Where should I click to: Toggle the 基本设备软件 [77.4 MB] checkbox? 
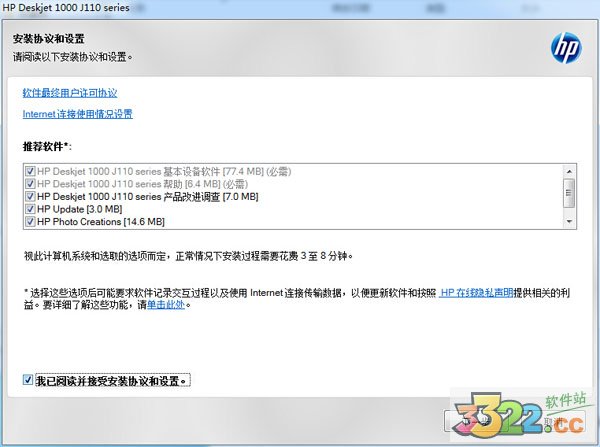(30, 171)
